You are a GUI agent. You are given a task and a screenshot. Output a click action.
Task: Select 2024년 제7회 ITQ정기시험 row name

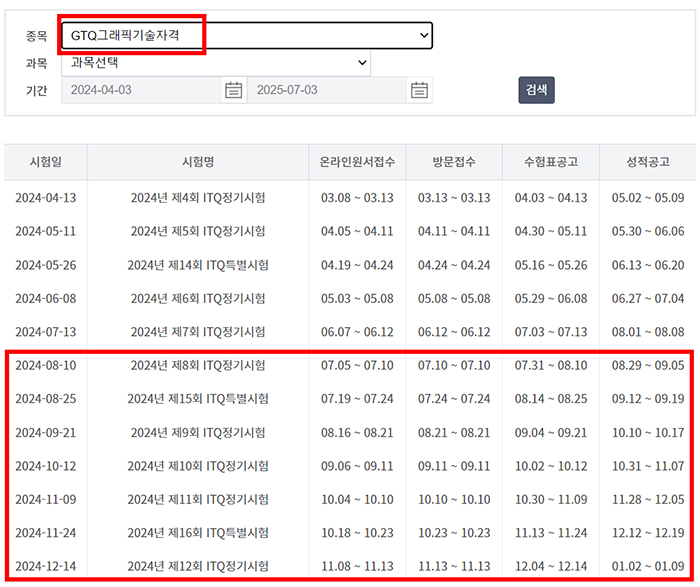pyautogui.click(x=198, y=332)
